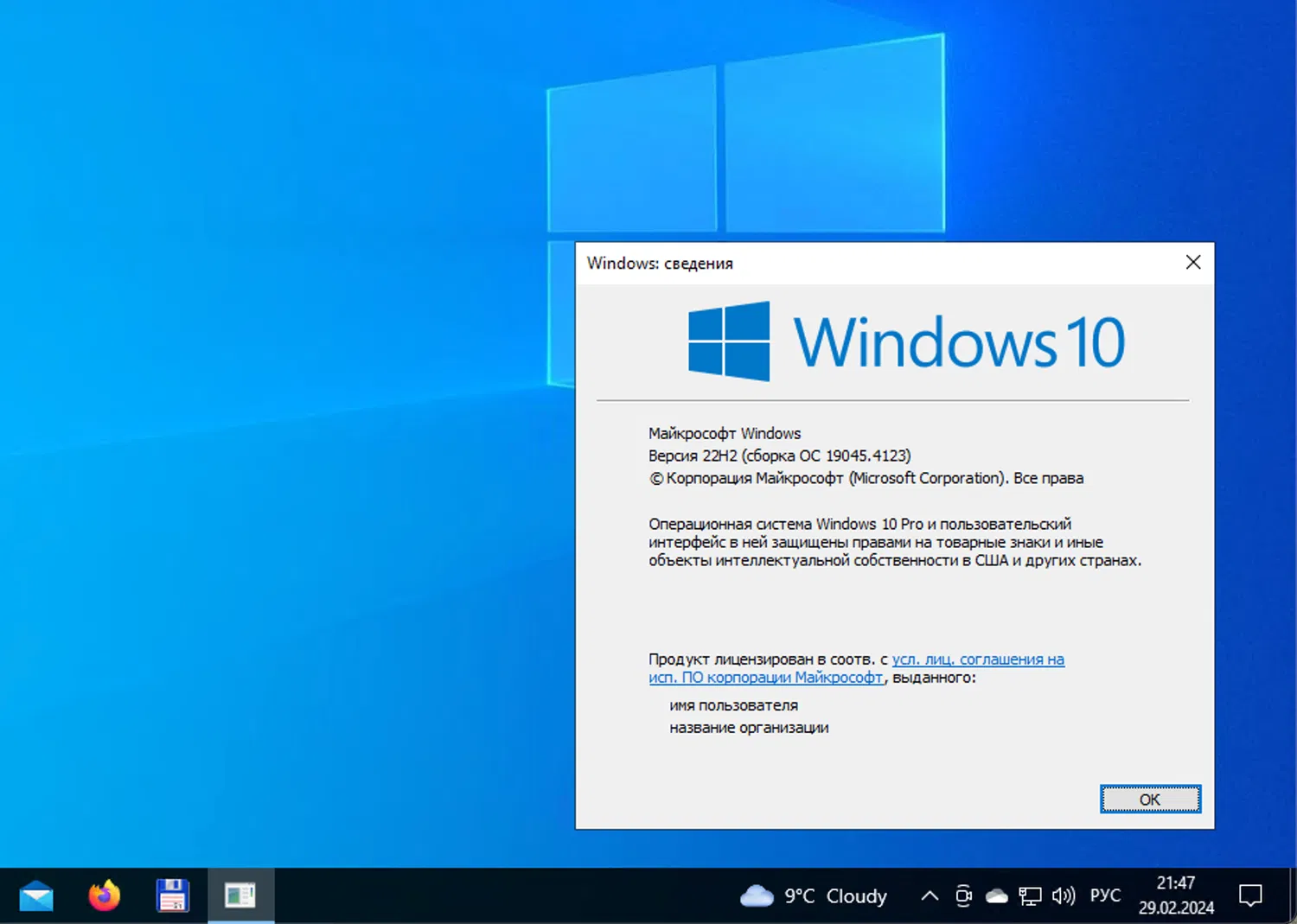Close the Windows: сведения dialog

(1193, 262)
